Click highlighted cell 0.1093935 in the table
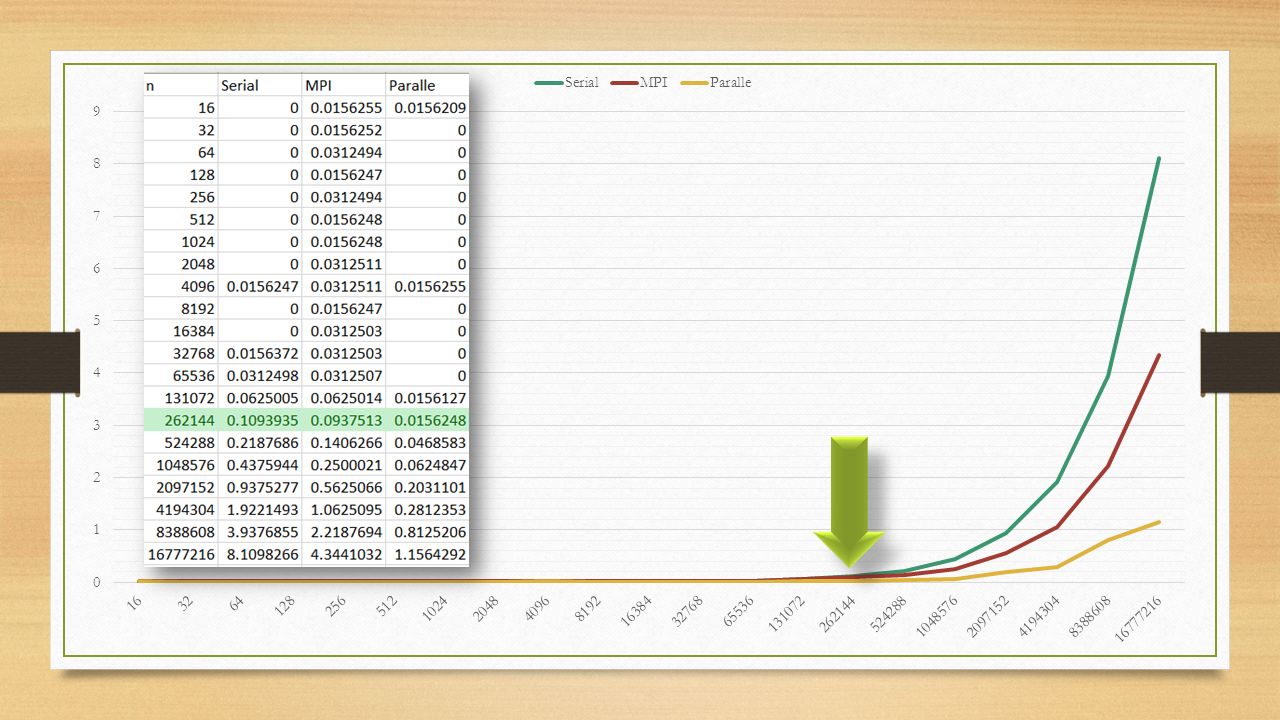This screenshot has width=1280, height=720. (262, 420)
